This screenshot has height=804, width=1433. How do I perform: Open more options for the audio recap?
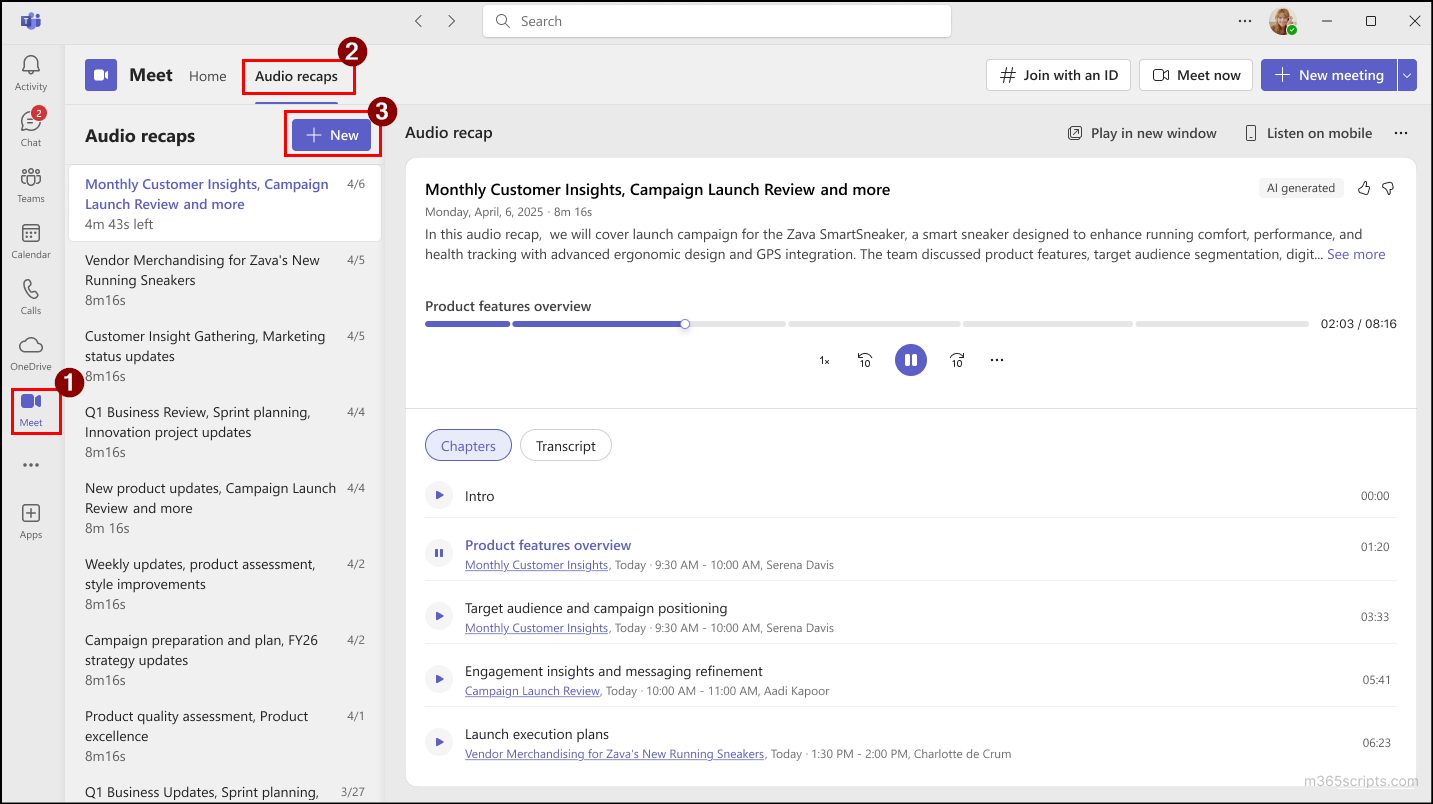pyautogui.click(x=1400, y=132)
